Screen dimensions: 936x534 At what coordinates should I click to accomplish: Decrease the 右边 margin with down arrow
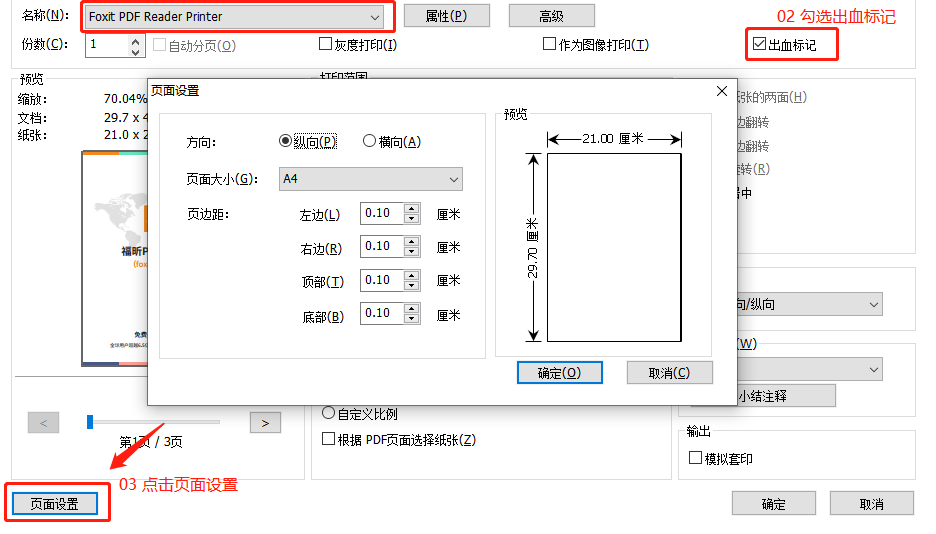point(411,251)
